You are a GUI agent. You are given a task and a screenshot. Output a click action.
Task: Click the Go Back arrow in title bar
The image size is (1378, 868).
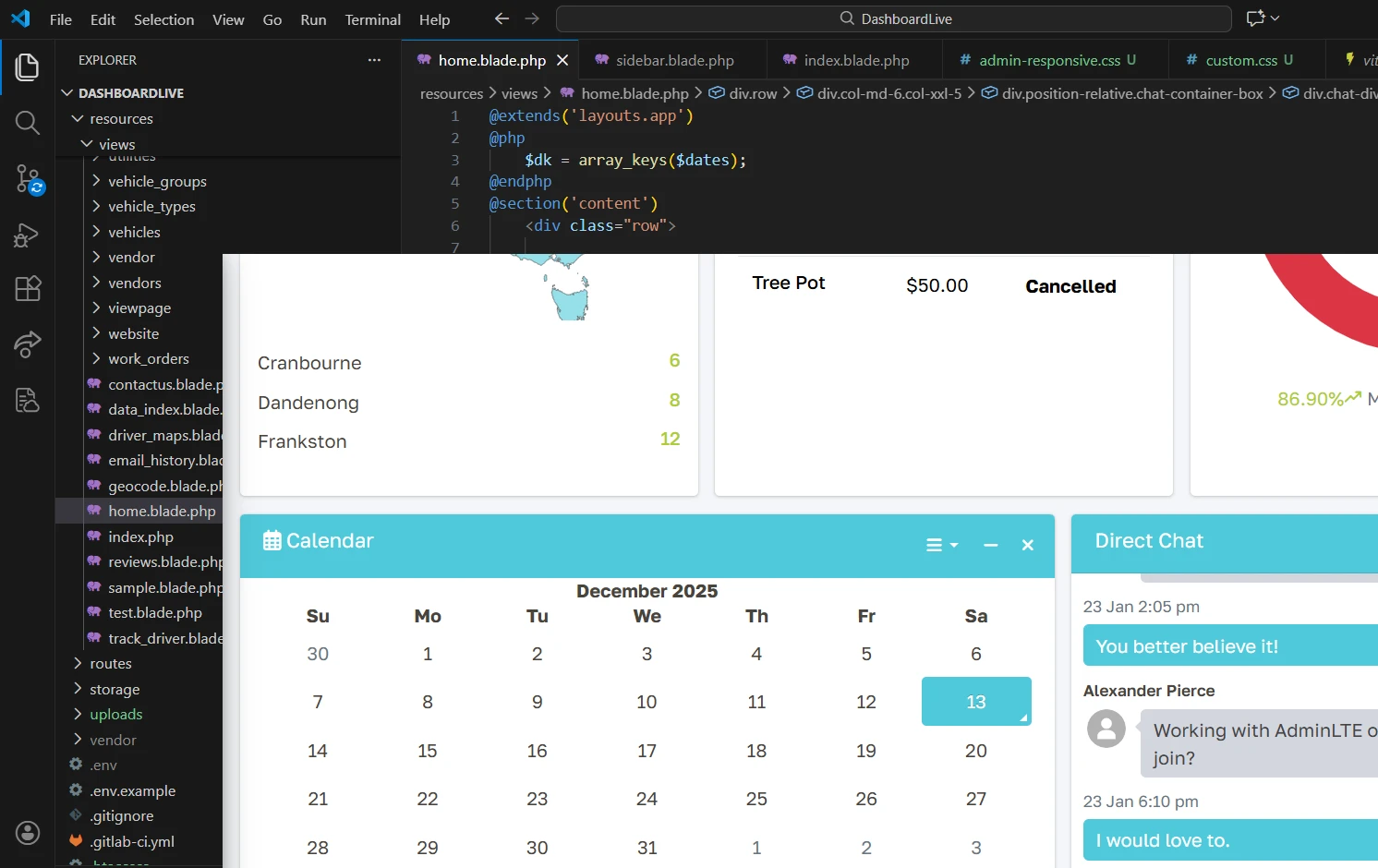[502, 18]
